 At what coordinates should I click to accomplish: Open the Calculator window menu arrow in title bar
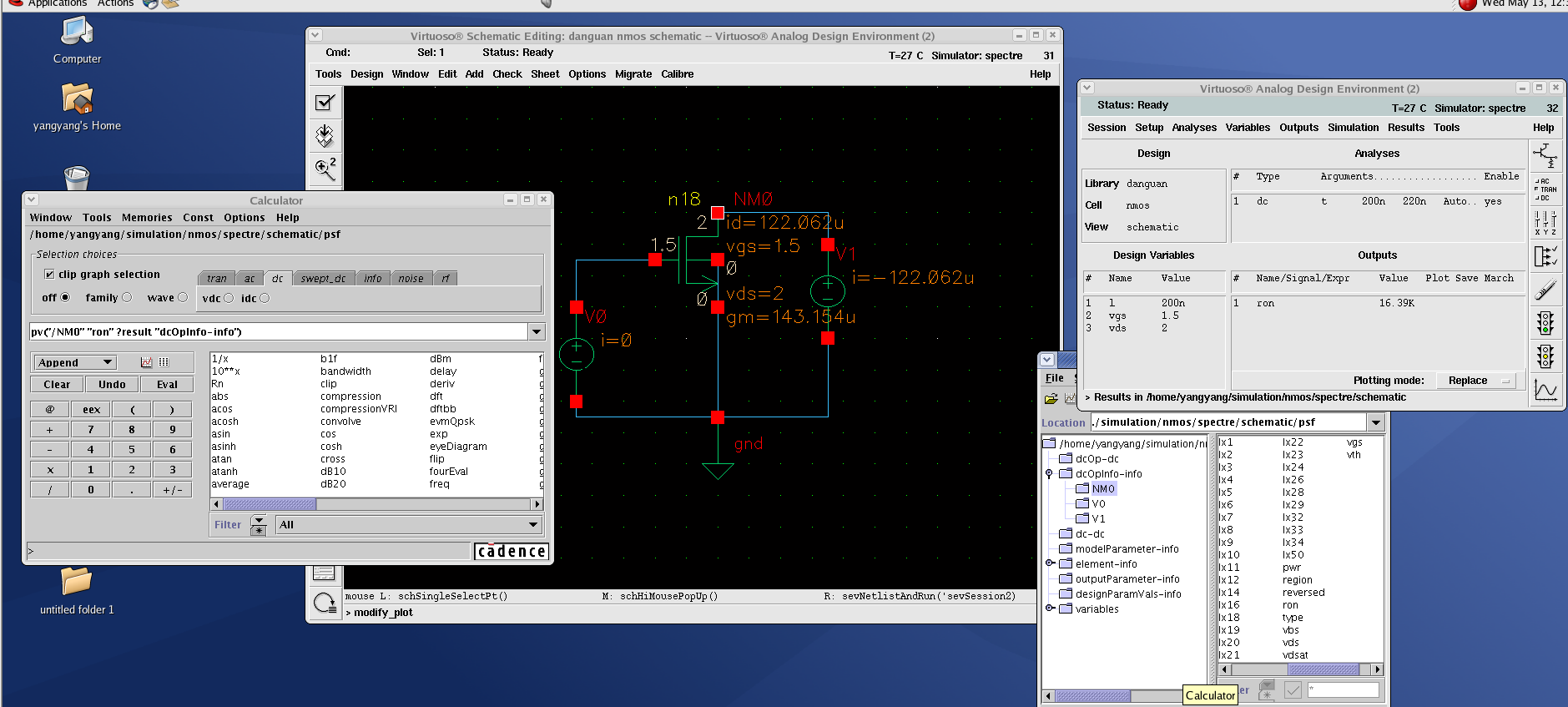pos(32,200)
